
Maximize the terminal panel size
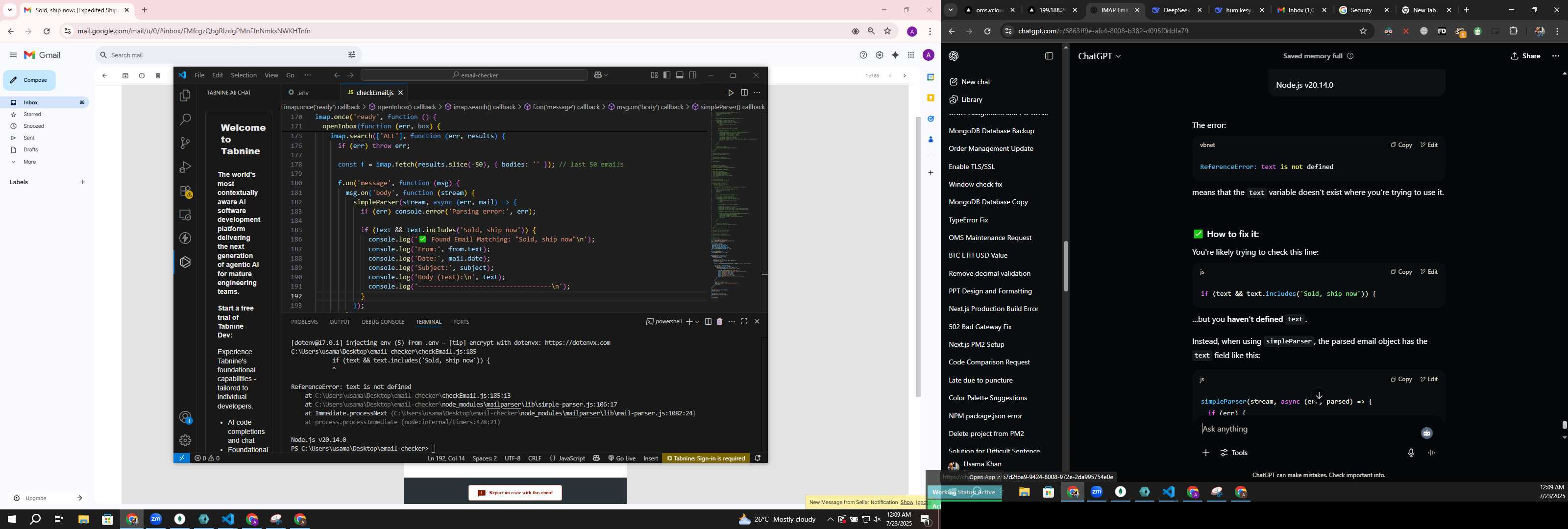click(x=744, y=322)
